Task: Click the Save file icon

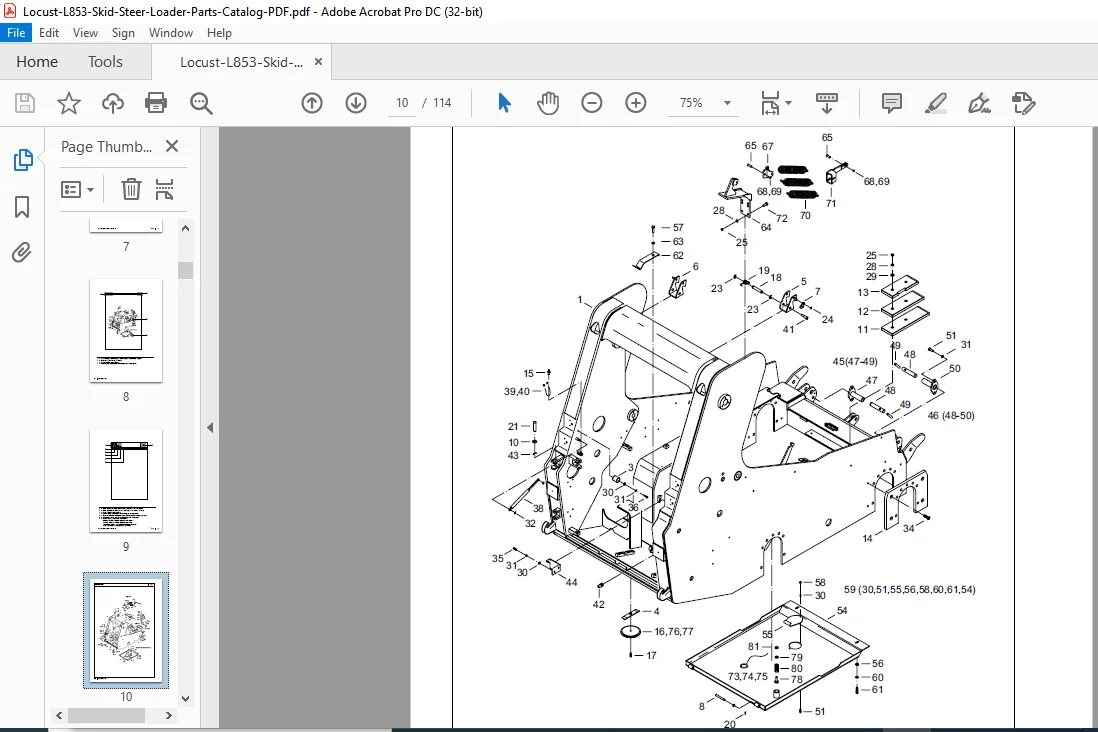Action: [x=25, y=103]
